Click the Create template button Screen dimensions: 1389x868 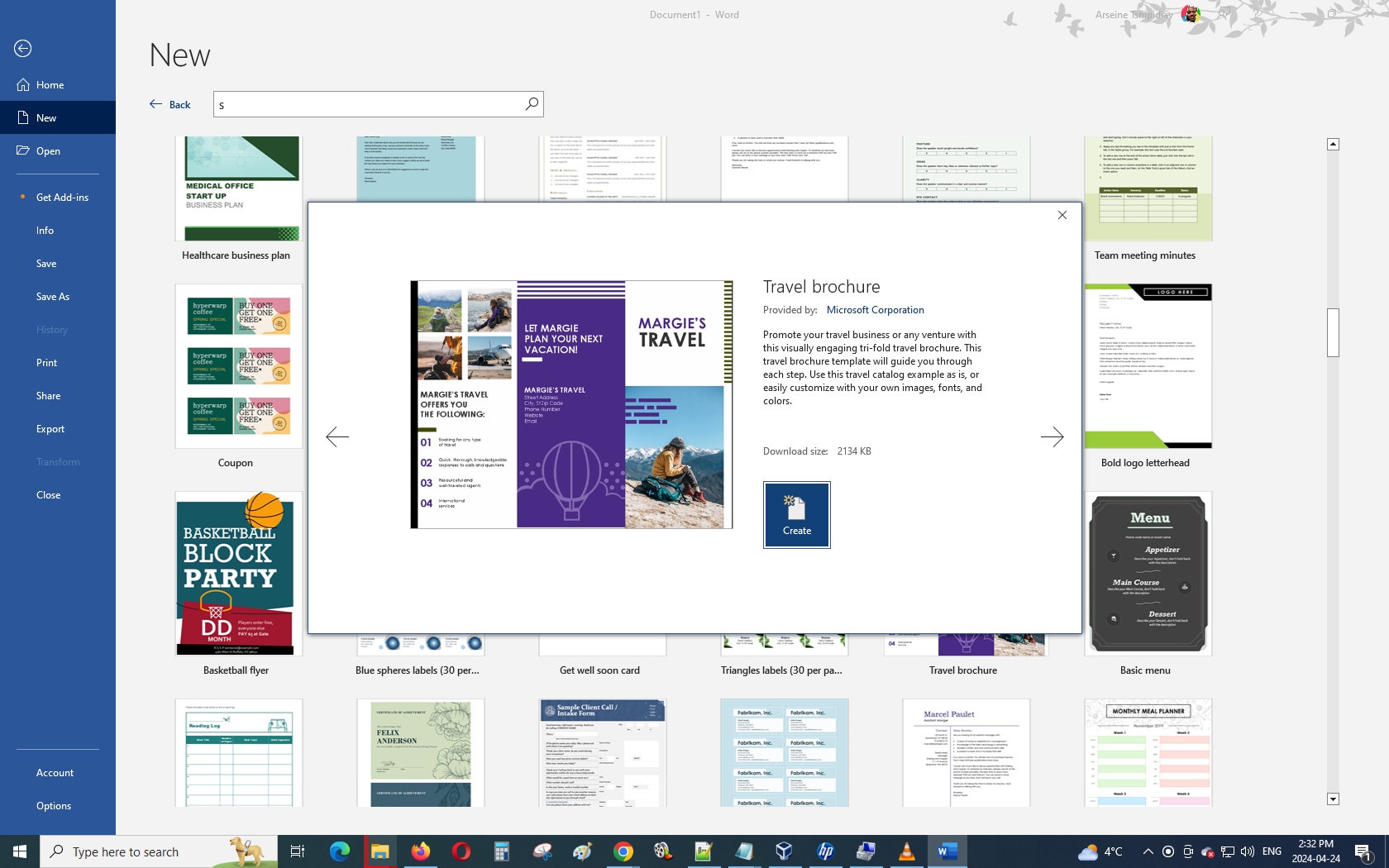point(796,514)
